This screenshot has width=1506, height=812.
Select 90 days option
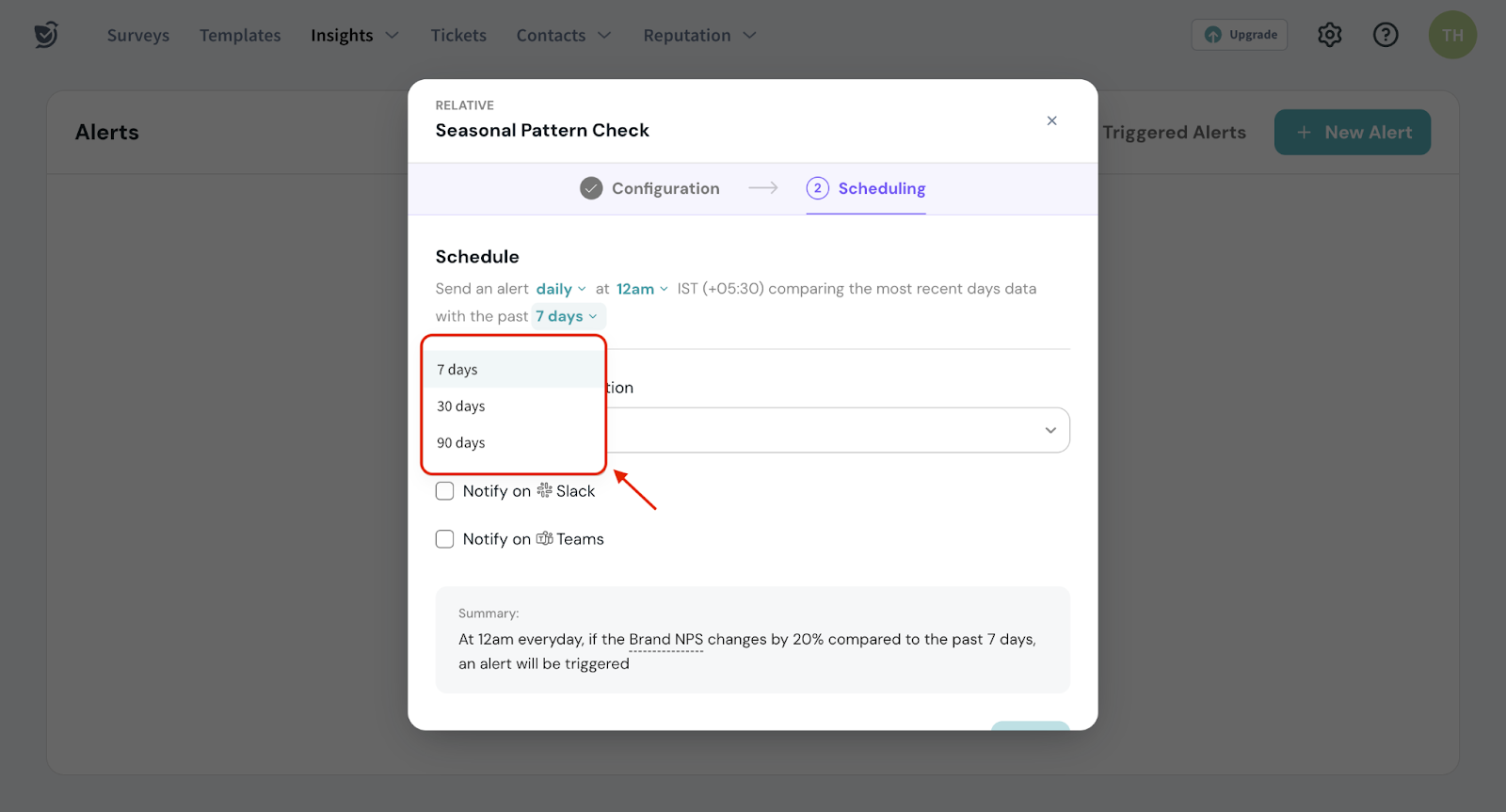click(x=461, y=443)
